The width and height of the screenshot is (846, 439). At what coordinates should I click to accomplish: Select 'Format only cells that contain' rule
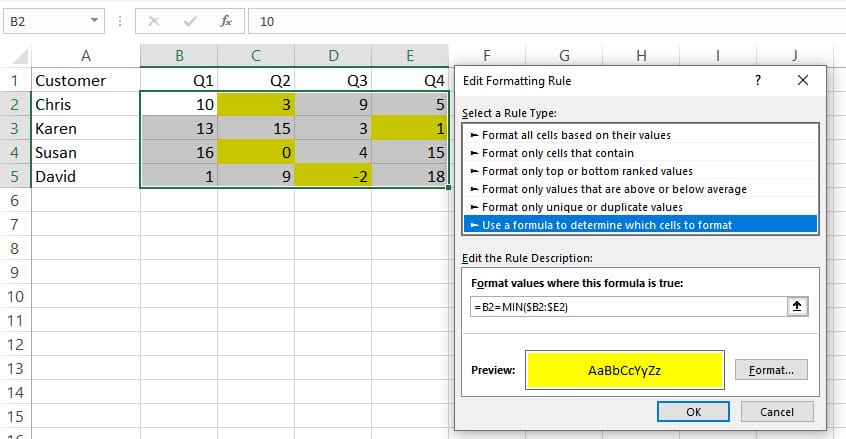coord(557,153)
